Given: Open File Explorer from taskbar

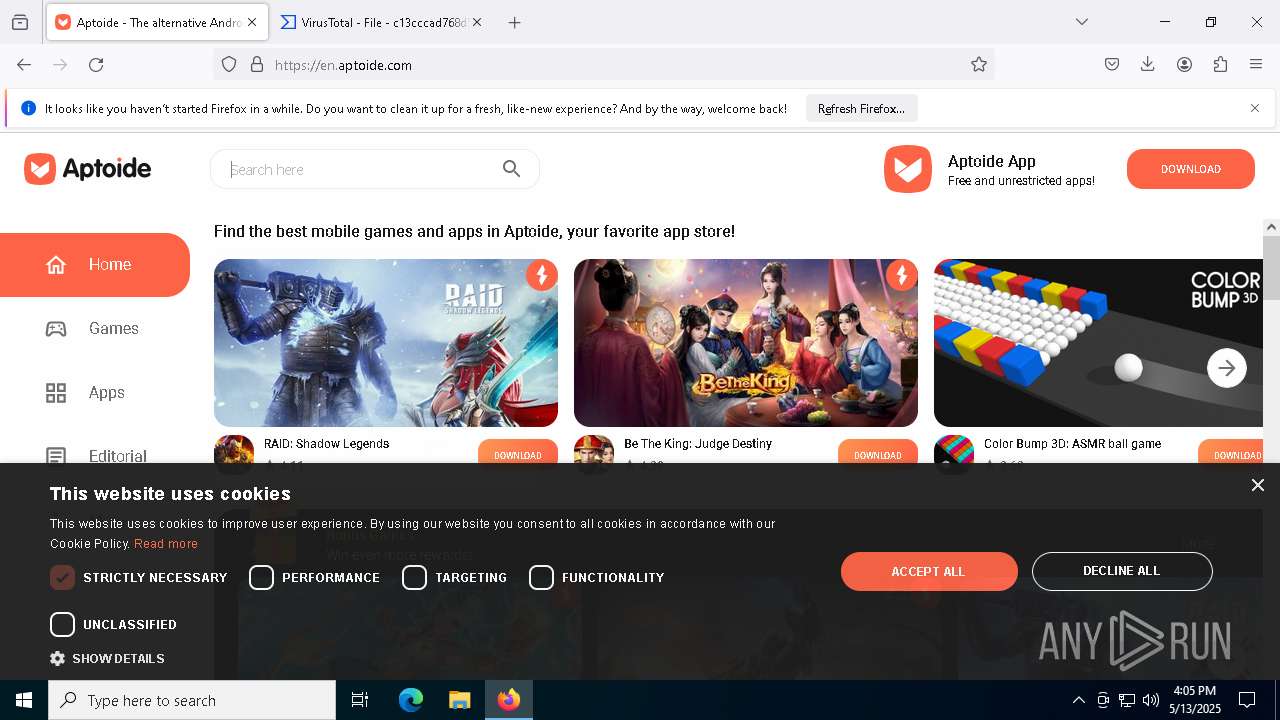Looking at the screenshot, I should pos(459,700).
